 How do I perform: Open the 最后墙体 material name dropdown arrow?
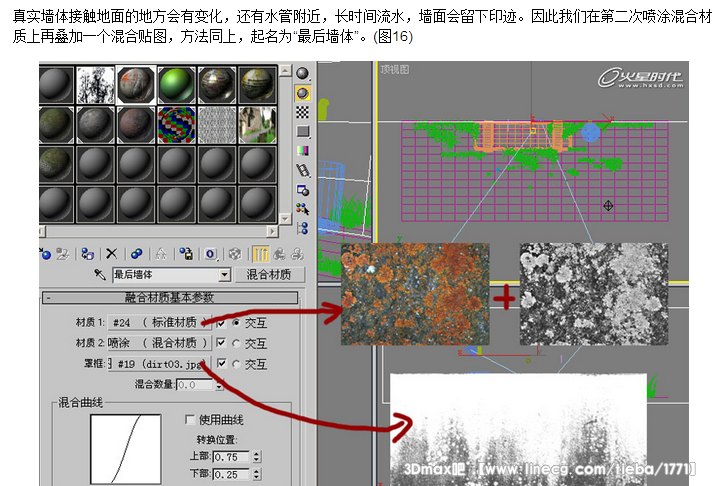(224, 275)
